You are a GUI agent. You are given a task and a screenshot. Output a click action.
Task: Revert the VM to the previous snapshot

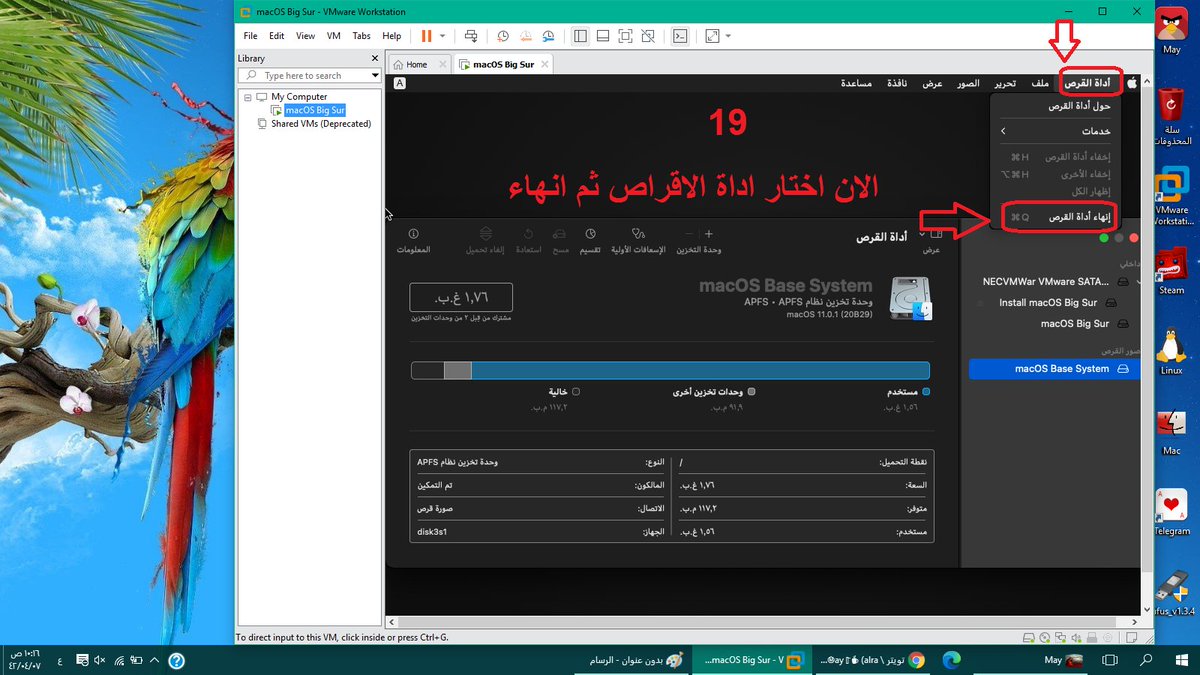(525, 36)
